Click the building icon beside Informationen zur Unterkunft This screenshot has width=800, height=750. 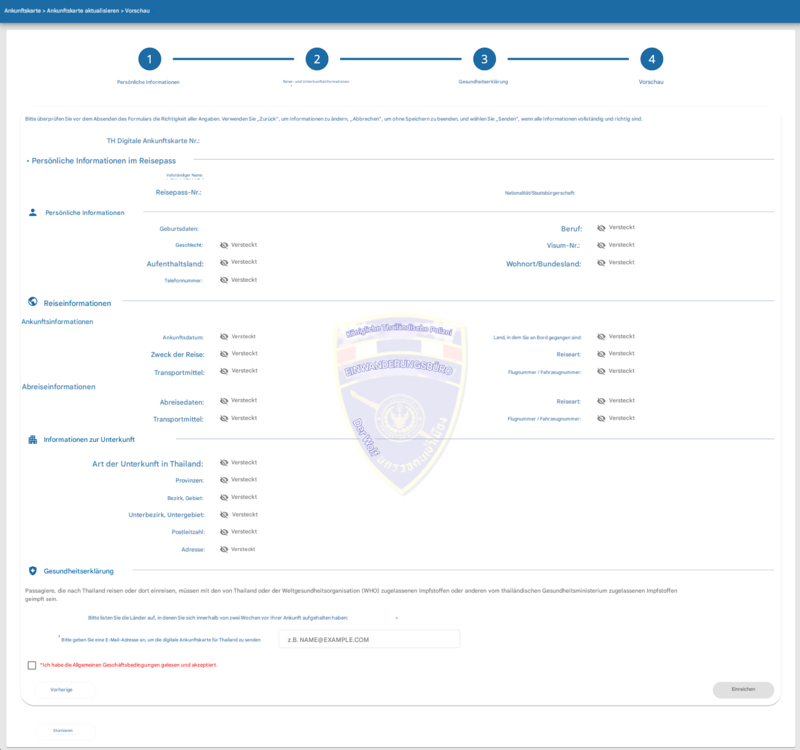[x=33, y=439]
